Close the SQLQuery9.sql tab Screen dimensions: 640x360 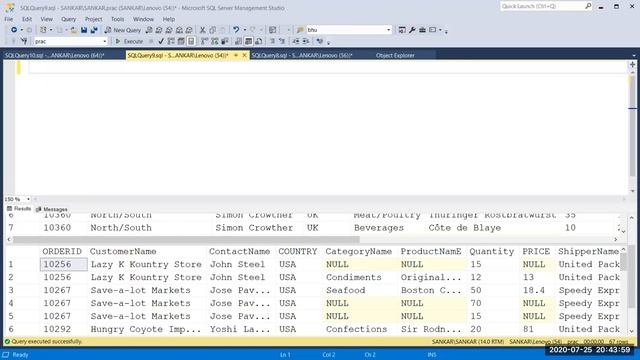tap(244, 55)
